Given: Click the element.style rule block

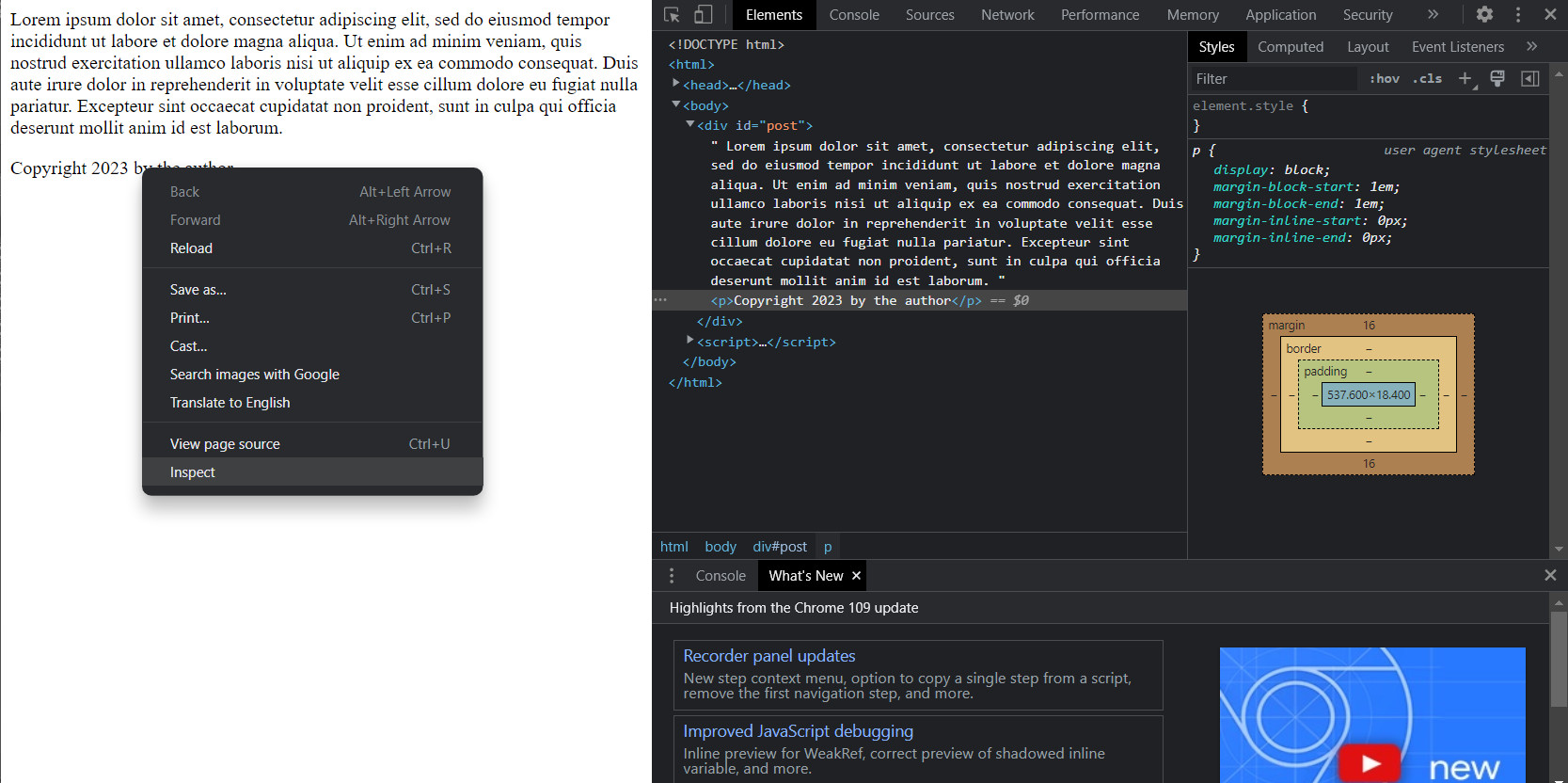Looking at the screenshot, I should click(1369, 116).
